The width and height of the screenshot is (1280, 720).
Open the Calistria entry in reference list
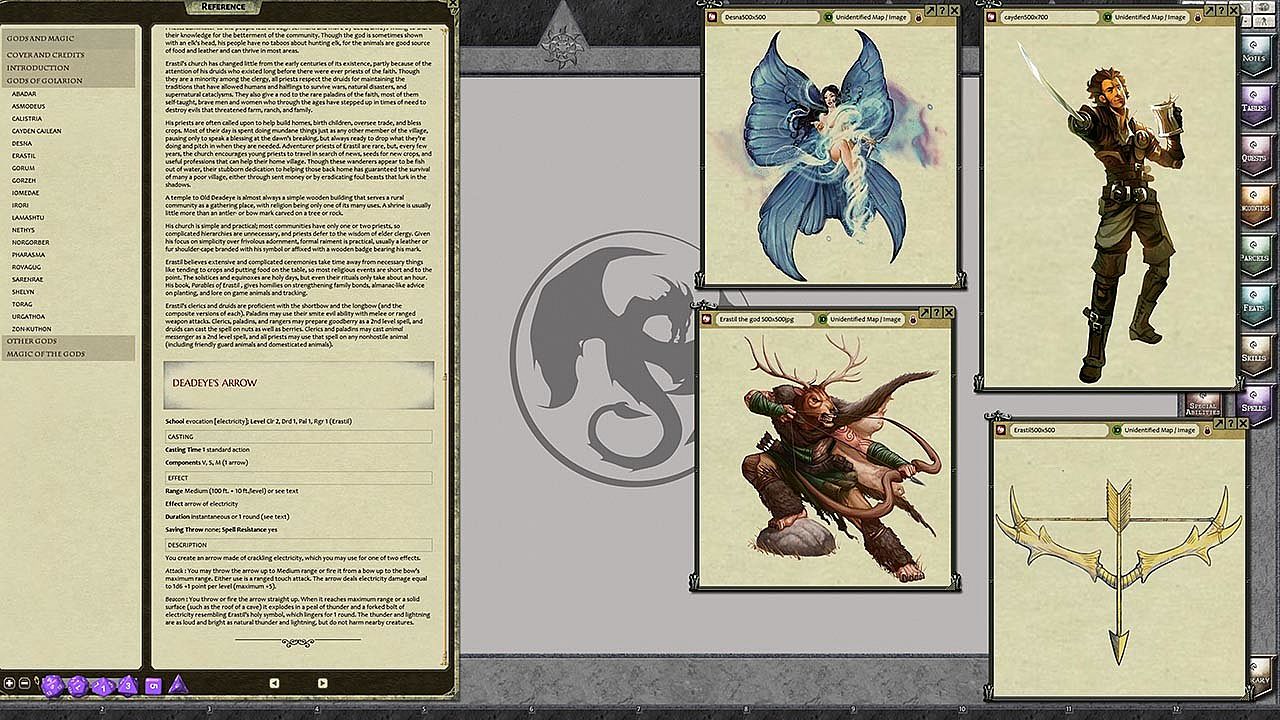click(x=27, y=118)
